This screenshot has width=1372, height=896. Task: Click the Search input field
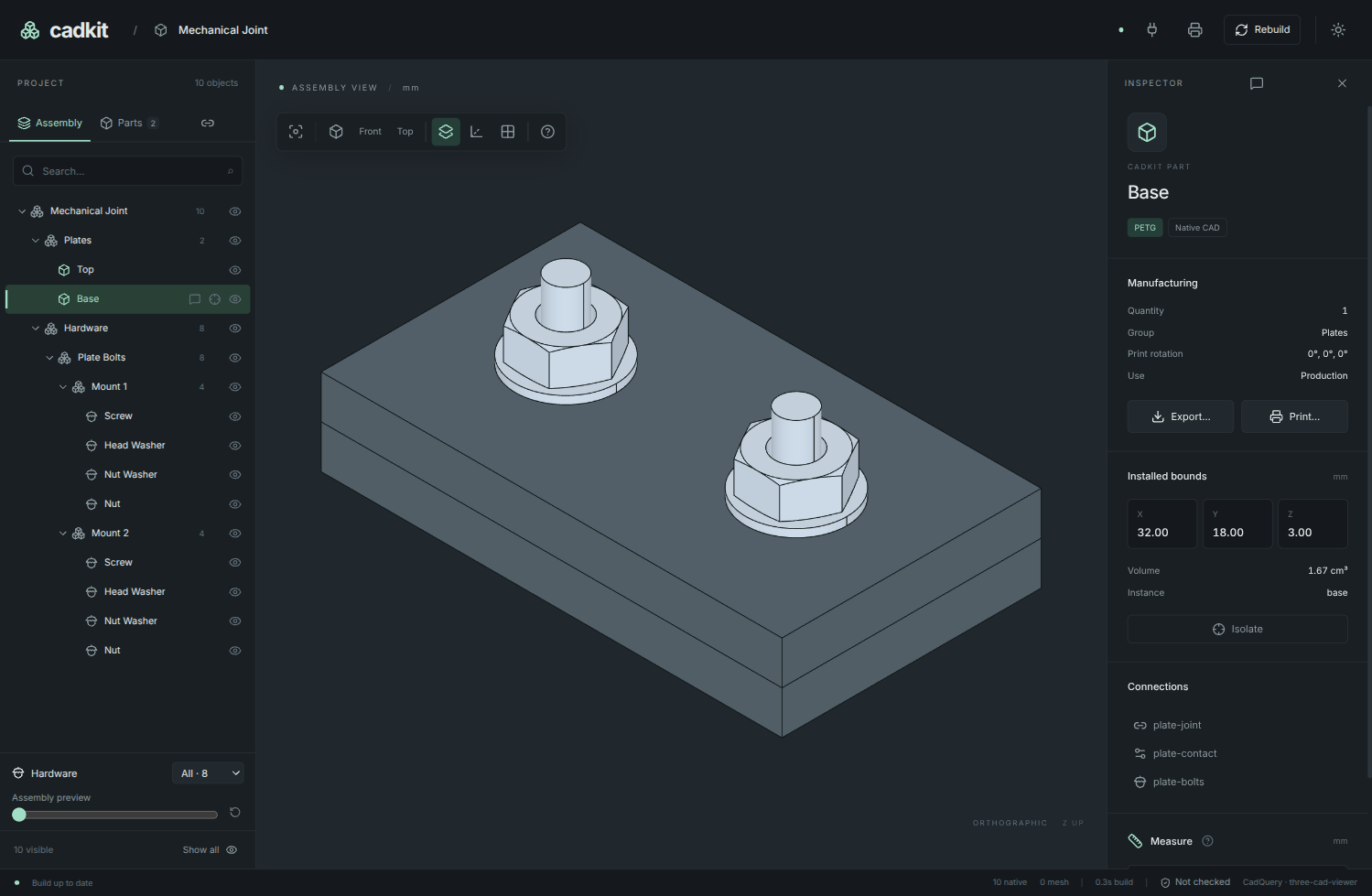[128, 171]
